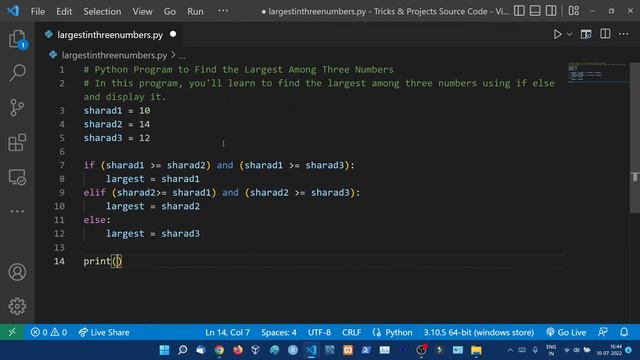640x360 pixels.
Task: Open the Search view in activity bar
Action: click(17, 73)
